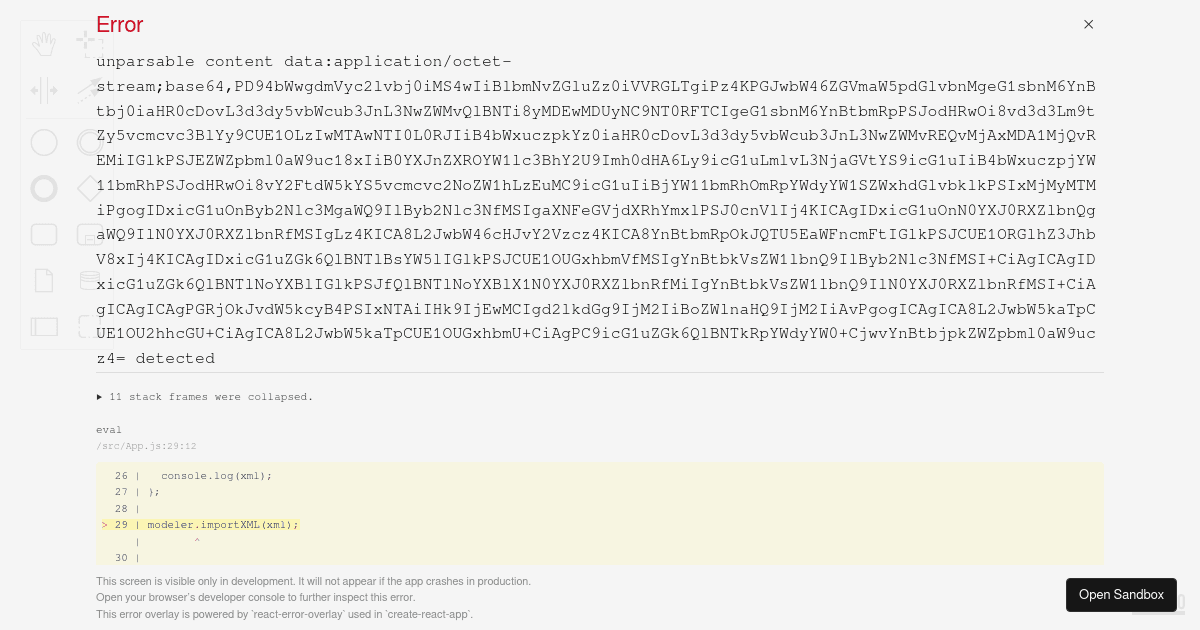Screen dimensions: 1200x630
Task: Select the highlighted modeler.importXML code line
Action: point(222,525)
